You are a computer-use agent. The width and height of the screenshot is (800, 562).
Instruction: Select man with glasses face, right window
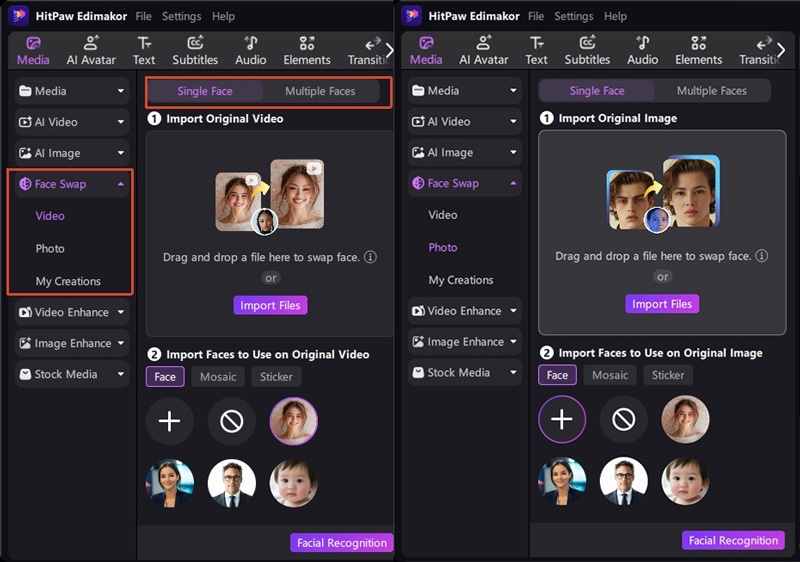click(623, 481)
